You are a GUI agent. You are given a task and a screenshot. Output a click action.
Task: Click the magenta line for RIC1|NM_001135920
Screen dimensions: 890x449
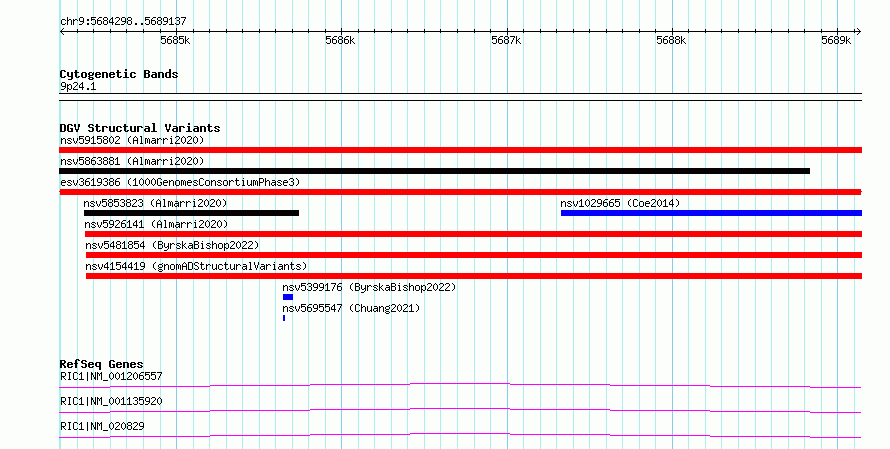(x=460, y=410)
